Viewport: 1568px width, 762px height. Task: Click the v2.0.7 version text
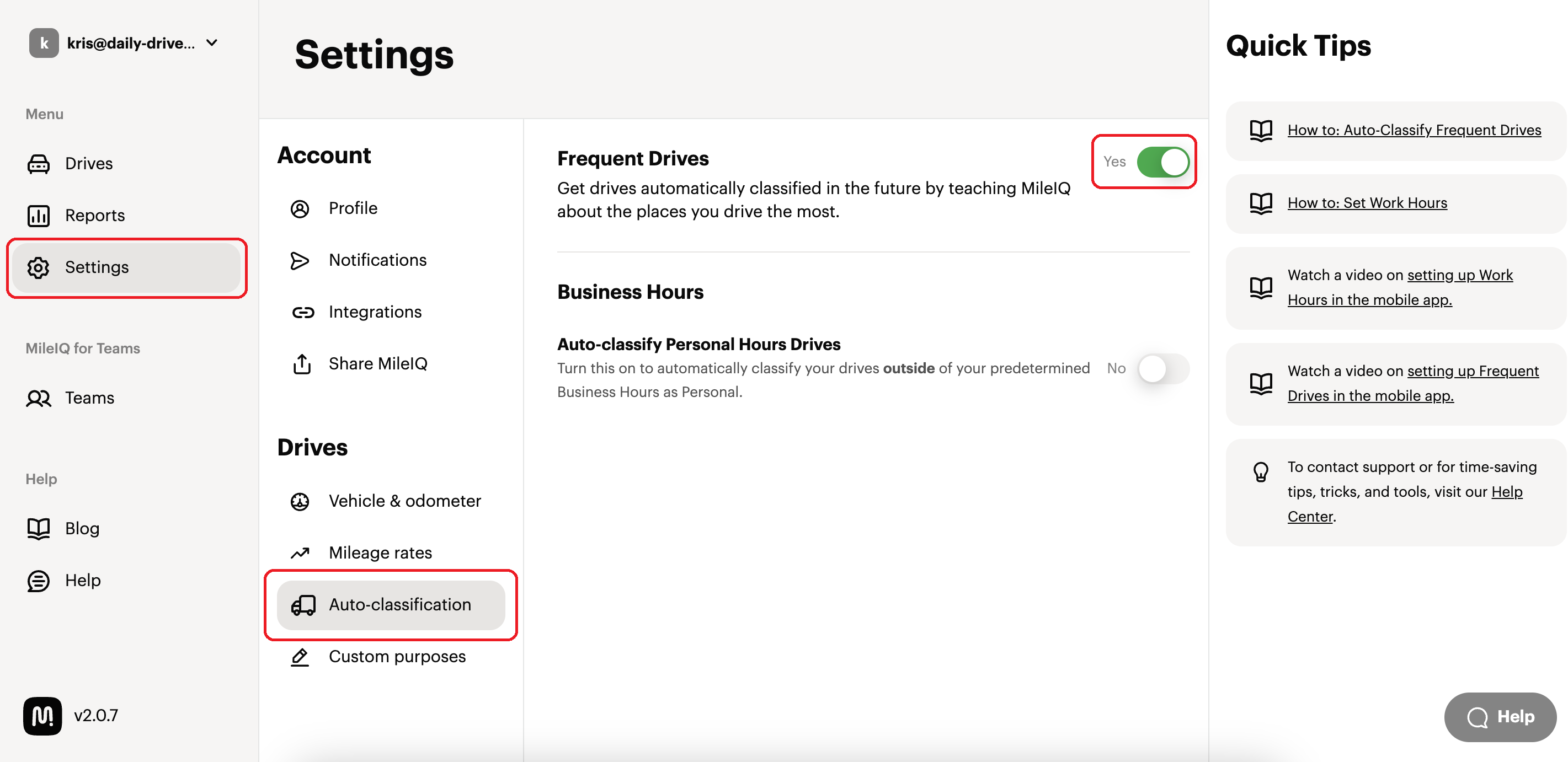pyautogui.click(x=96, y=716)
